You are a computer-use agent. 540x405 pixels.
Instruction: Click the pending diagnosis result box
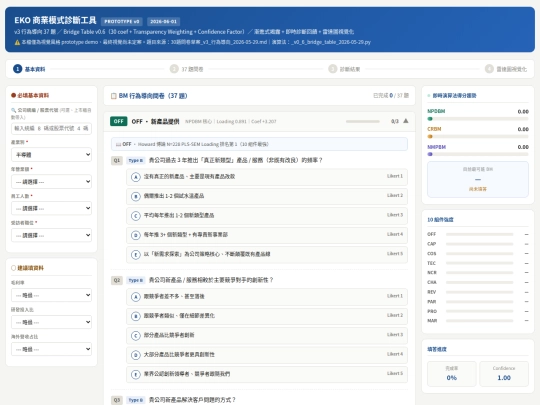click(478, 179)
